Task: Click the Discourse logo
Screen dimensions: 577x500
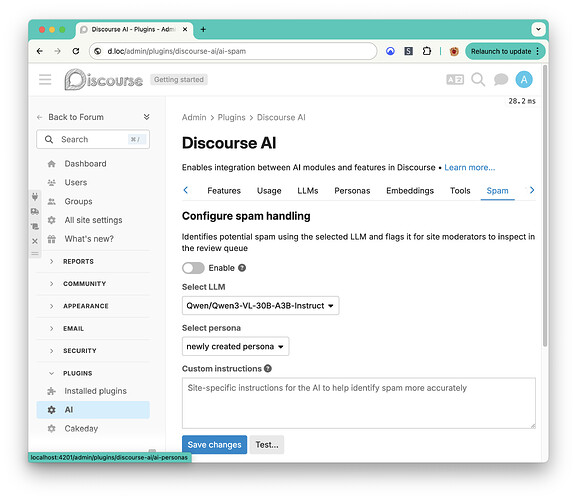Action: [103, 79]
